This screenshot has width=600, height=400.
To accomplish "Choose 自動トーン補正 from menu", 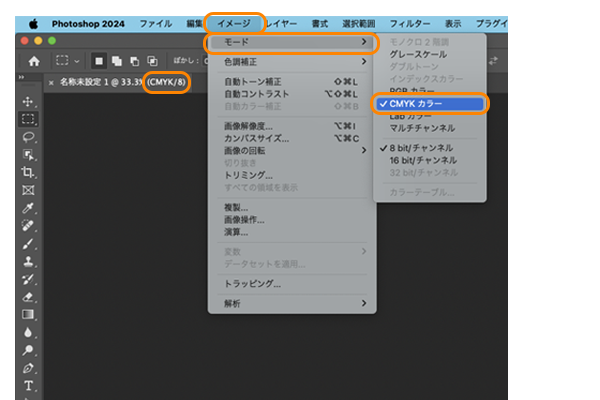I will 292,82.
